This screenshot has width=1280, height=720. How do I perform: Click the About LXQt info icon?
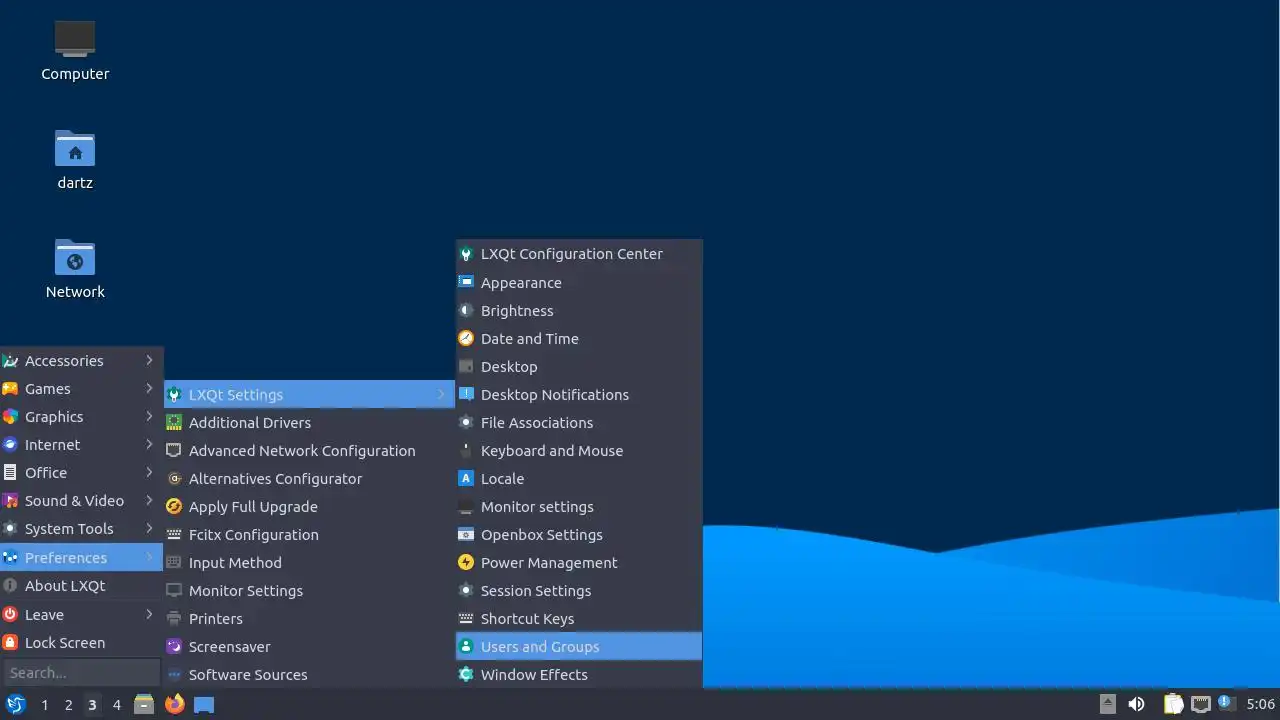(10, 586)
